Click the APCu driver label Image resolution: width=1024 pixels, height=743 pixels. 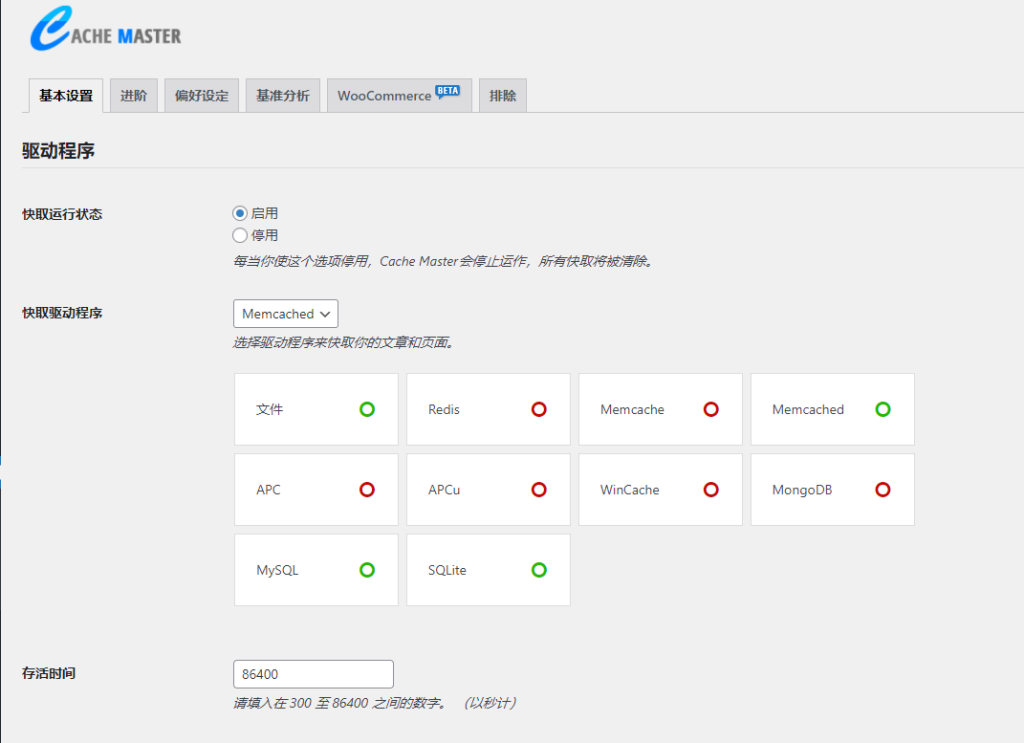pyautogui.click(x=444, y=490)
